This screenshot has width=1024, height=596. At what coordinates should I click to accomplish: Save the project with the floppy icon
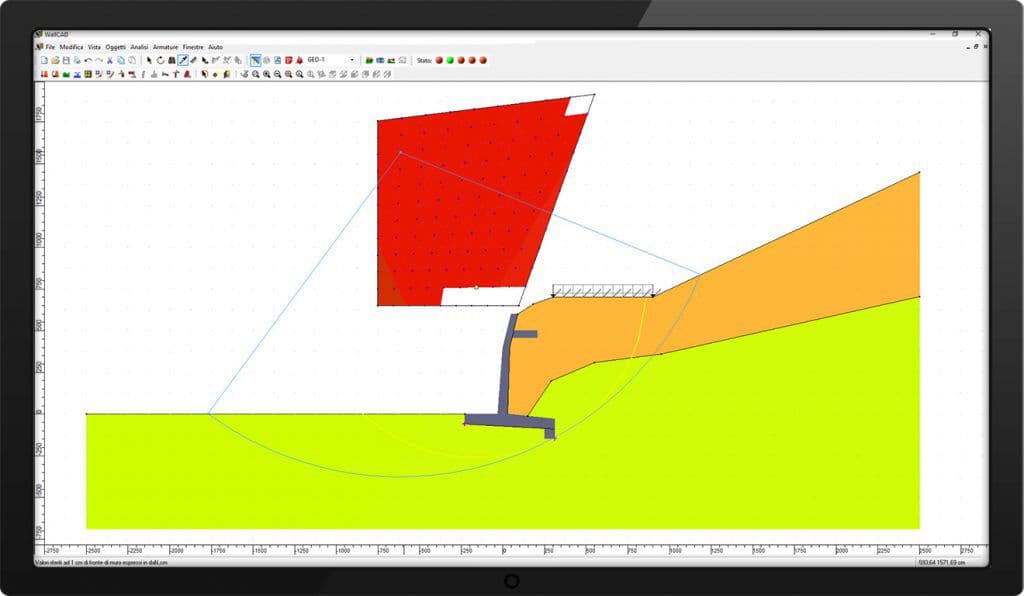pos(66,61)
